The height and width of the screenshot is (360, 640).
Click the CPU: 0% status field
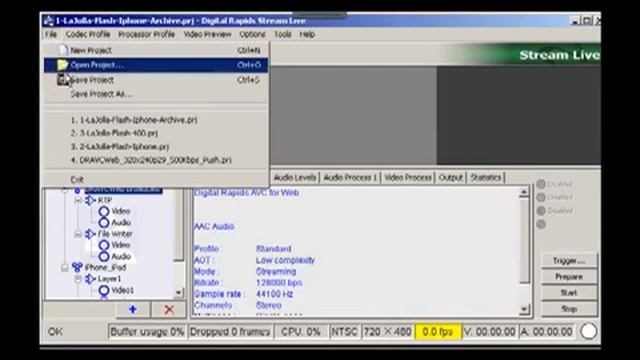click(x=300, y=332)
